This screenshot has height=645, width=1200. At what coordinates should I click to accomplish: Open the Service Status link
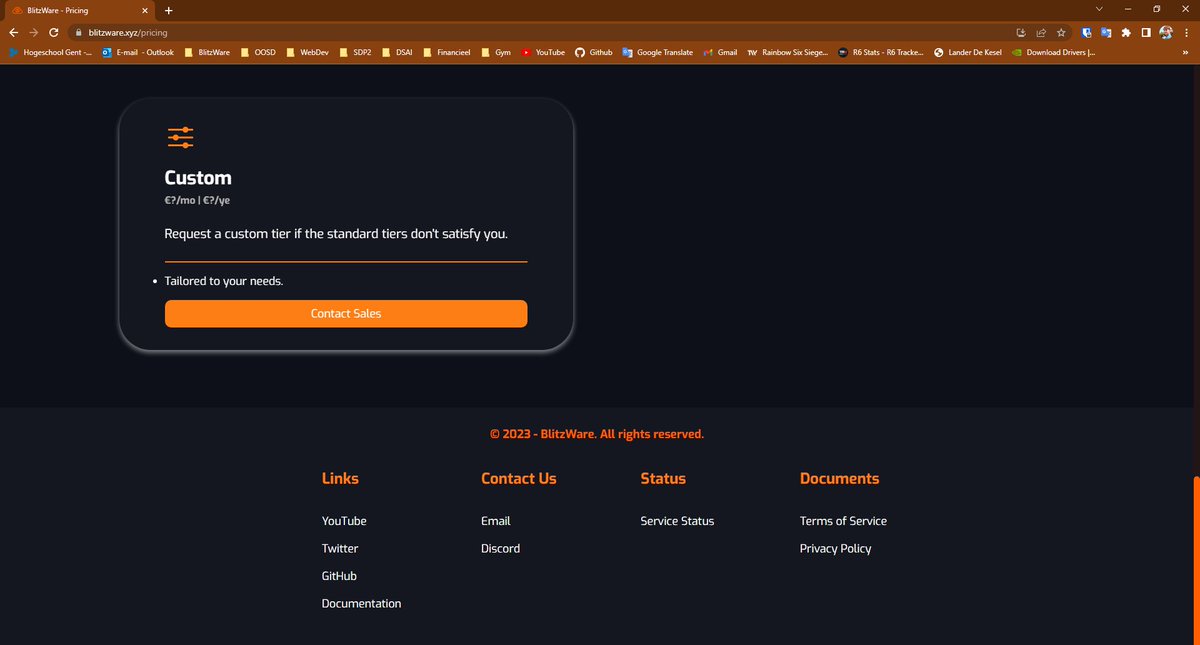pos(677,521)
